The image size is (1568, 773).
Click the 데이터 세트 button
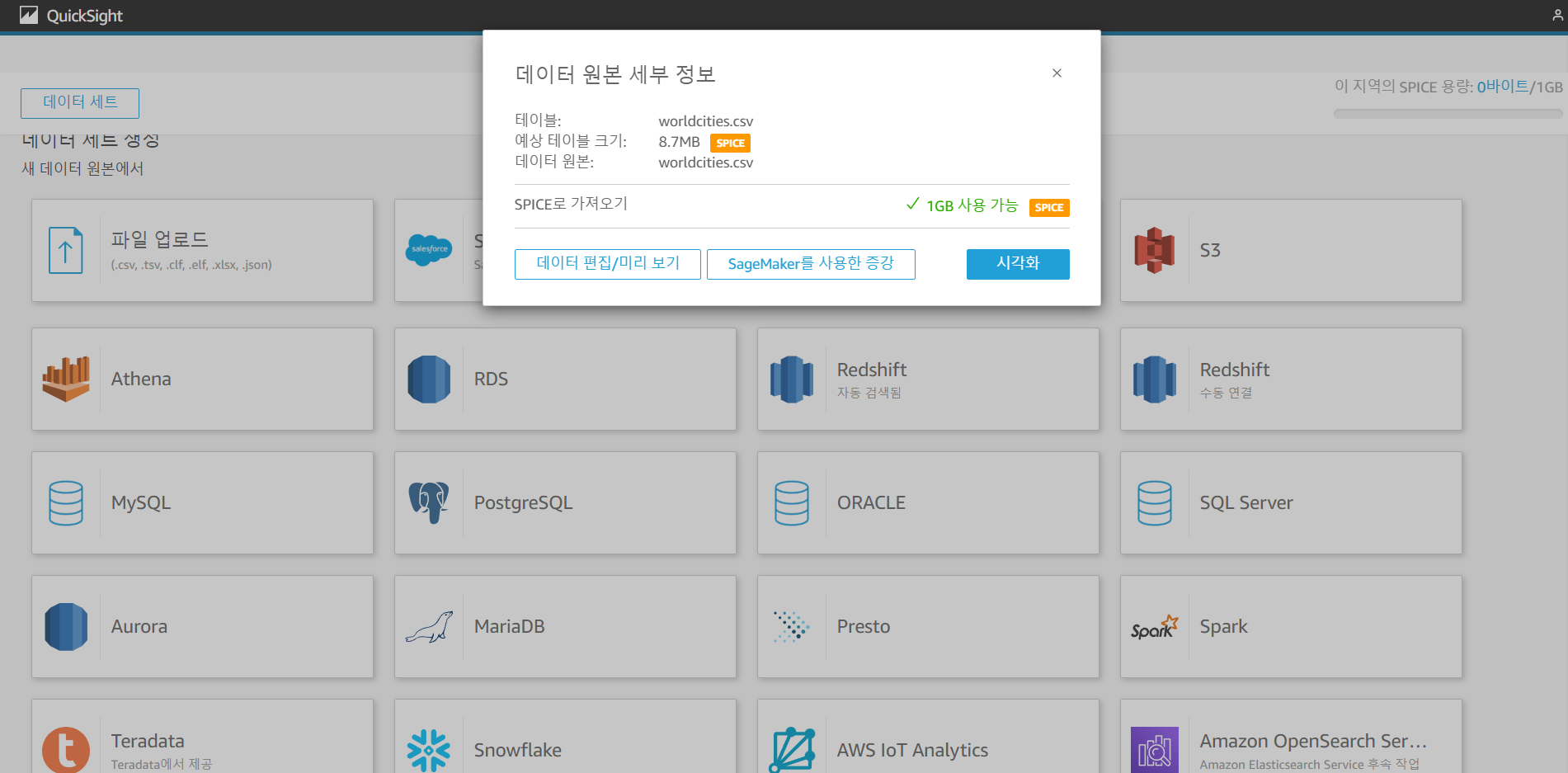pos(80,103)
